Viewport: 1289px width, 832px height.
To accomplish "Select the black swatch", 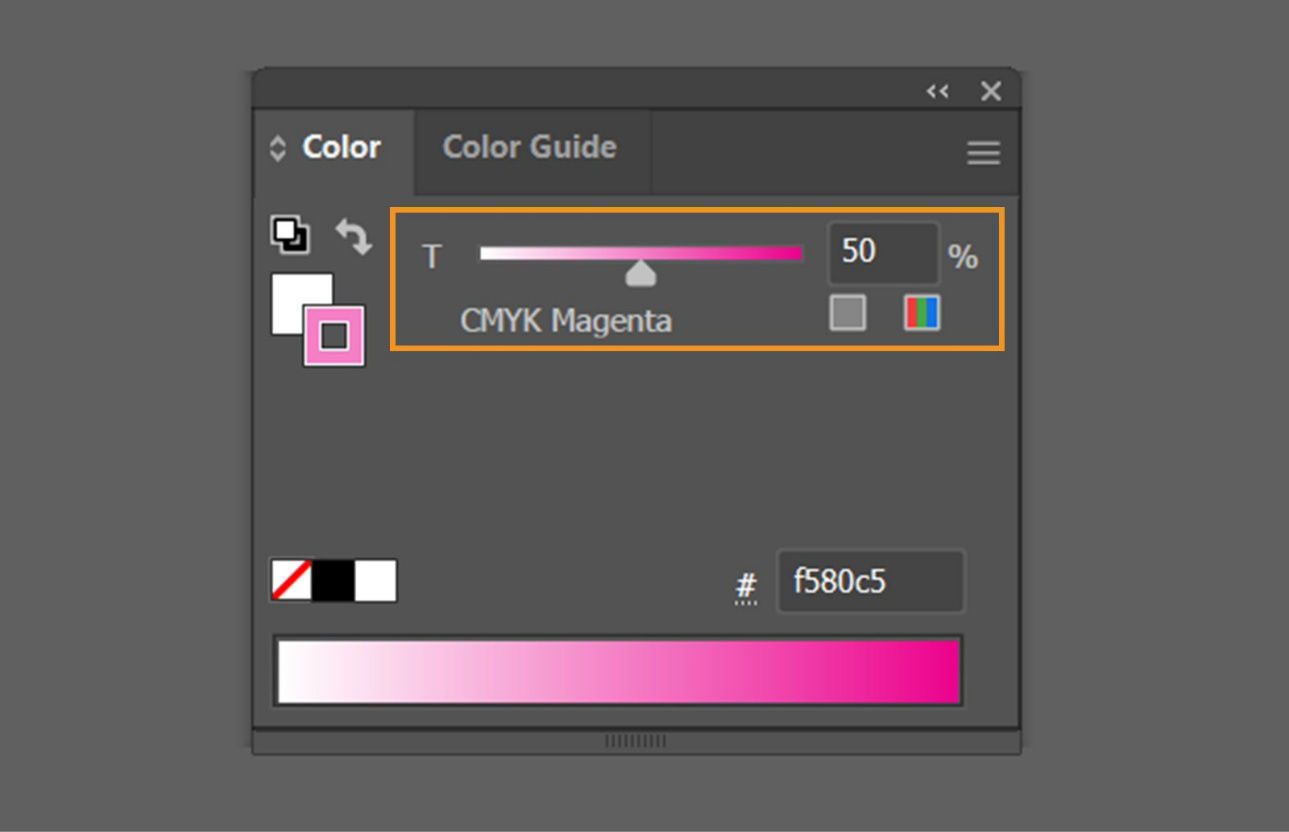I will click(x=331, y=581).
